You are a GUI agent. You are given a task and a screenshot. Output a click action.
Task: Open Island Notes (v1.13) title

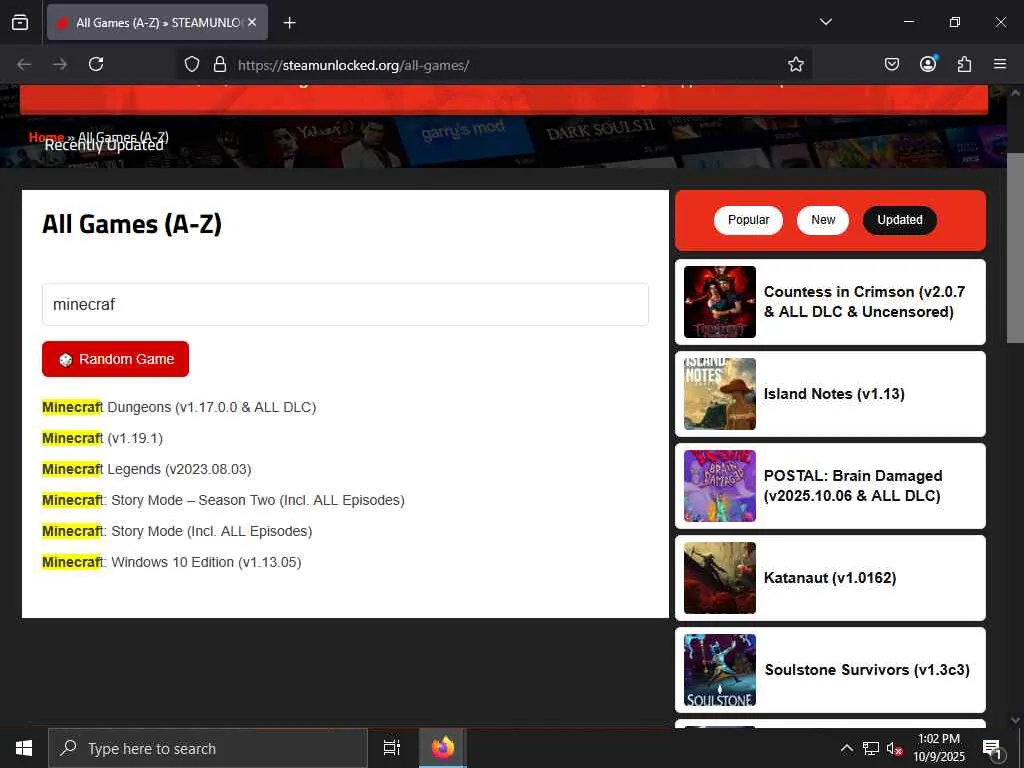click(834, 394)
